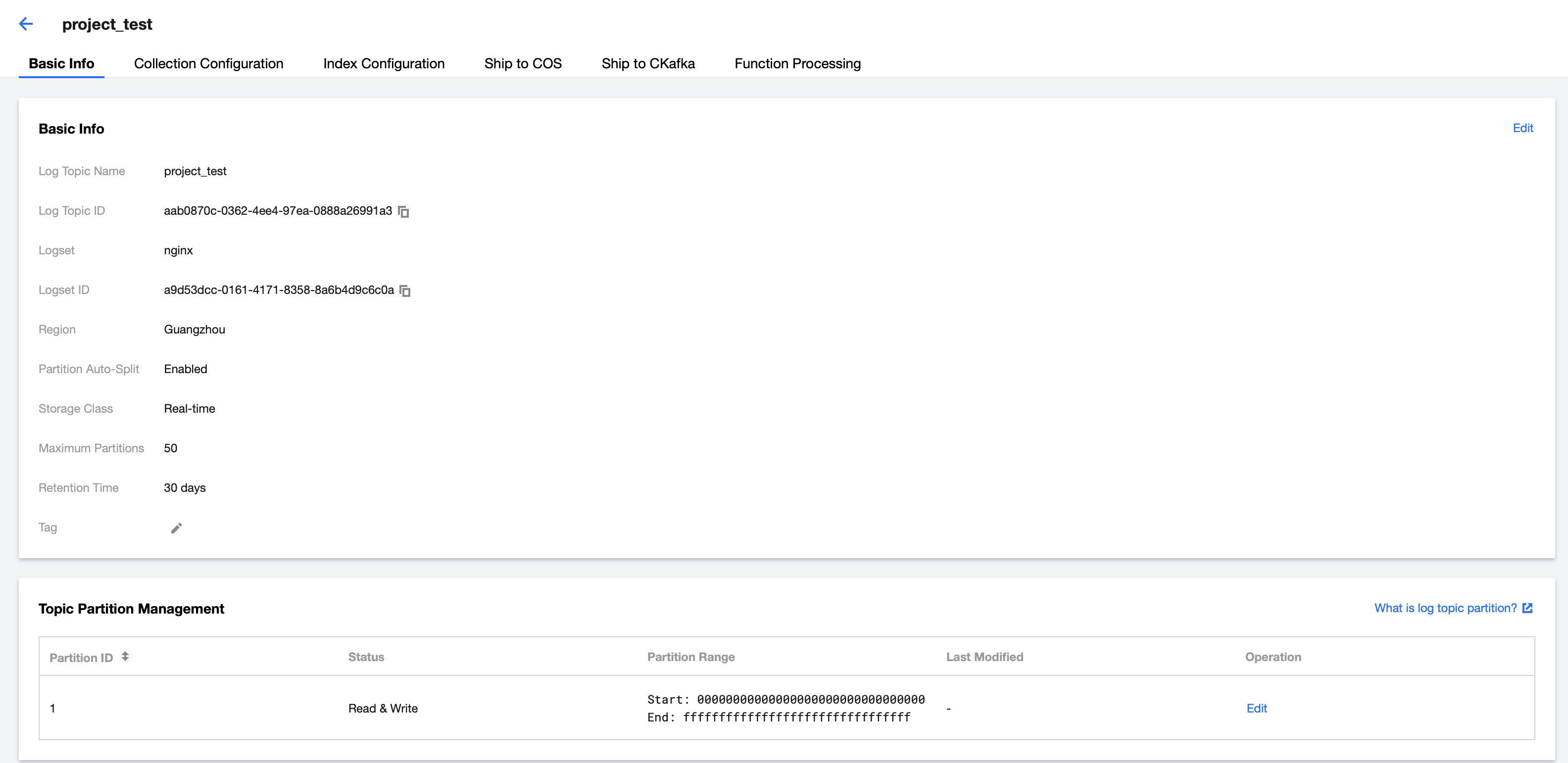Click the Log Topic ID text value

click(x=278, y=210)
